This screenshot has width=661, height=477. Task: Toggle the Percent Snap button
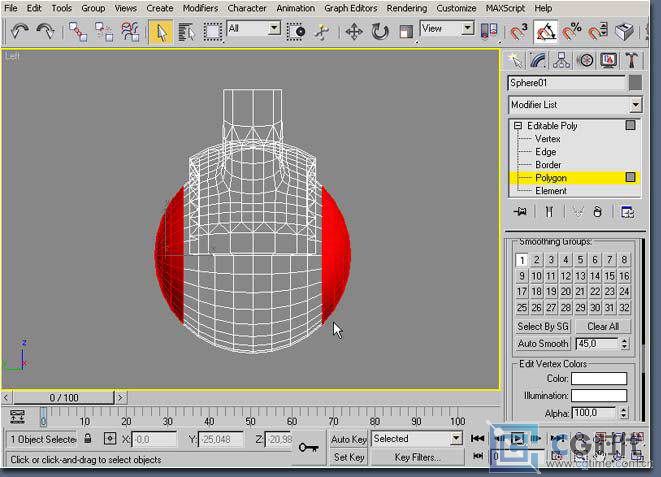click(572, 32)
